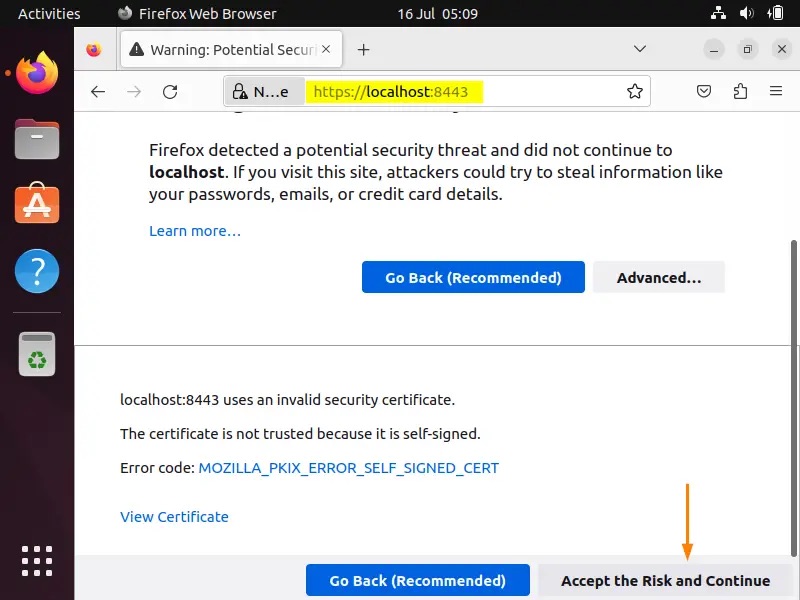The height and width of the screenshot is (600, 800).
Task: Open the Activities overview
Action: pos(49,14)
